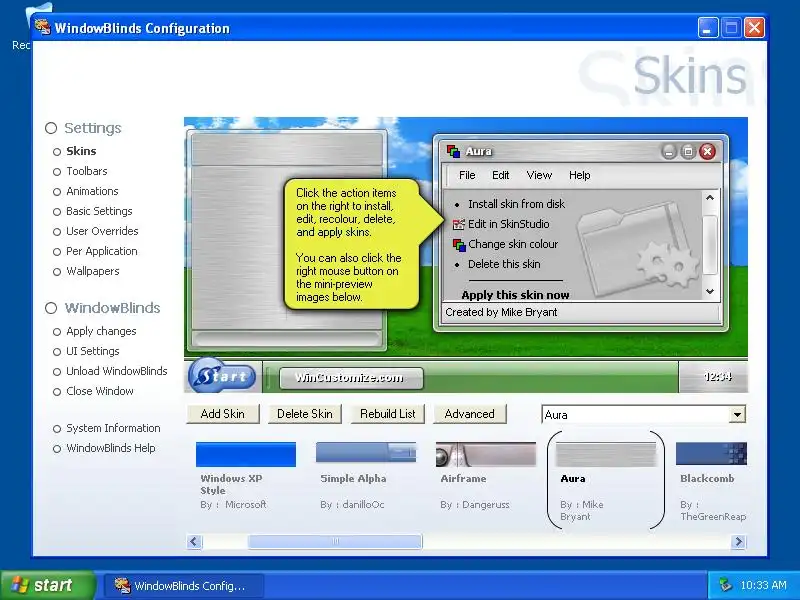
Task: Click the Change skin colour icon
Action: point(459,245)
